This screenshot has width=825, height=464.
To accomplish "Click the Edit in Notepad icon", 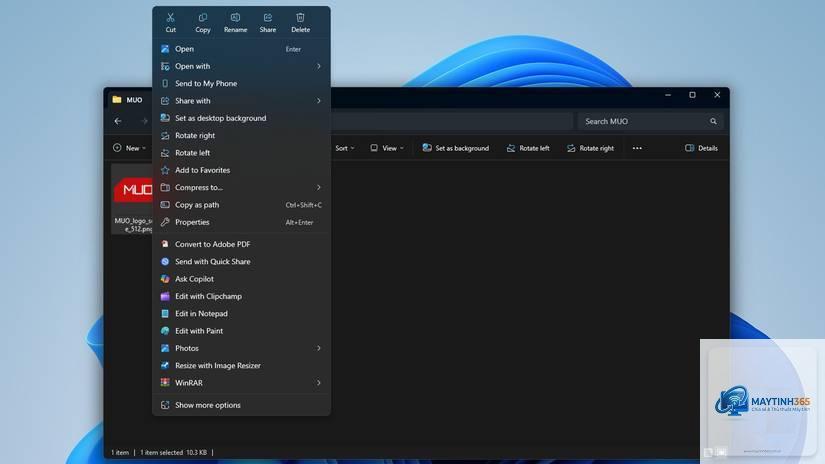I will click(x=165, y=314).
